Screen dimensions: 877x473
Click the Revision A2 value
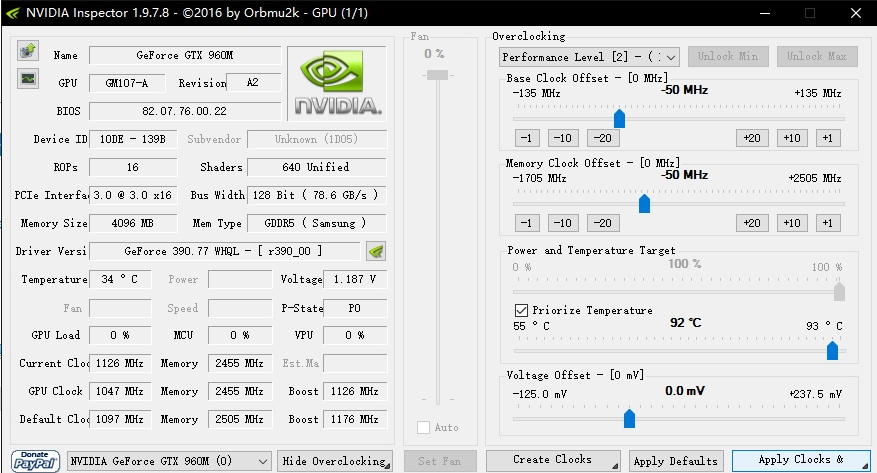pyautogui.click(x=253, y=83)
